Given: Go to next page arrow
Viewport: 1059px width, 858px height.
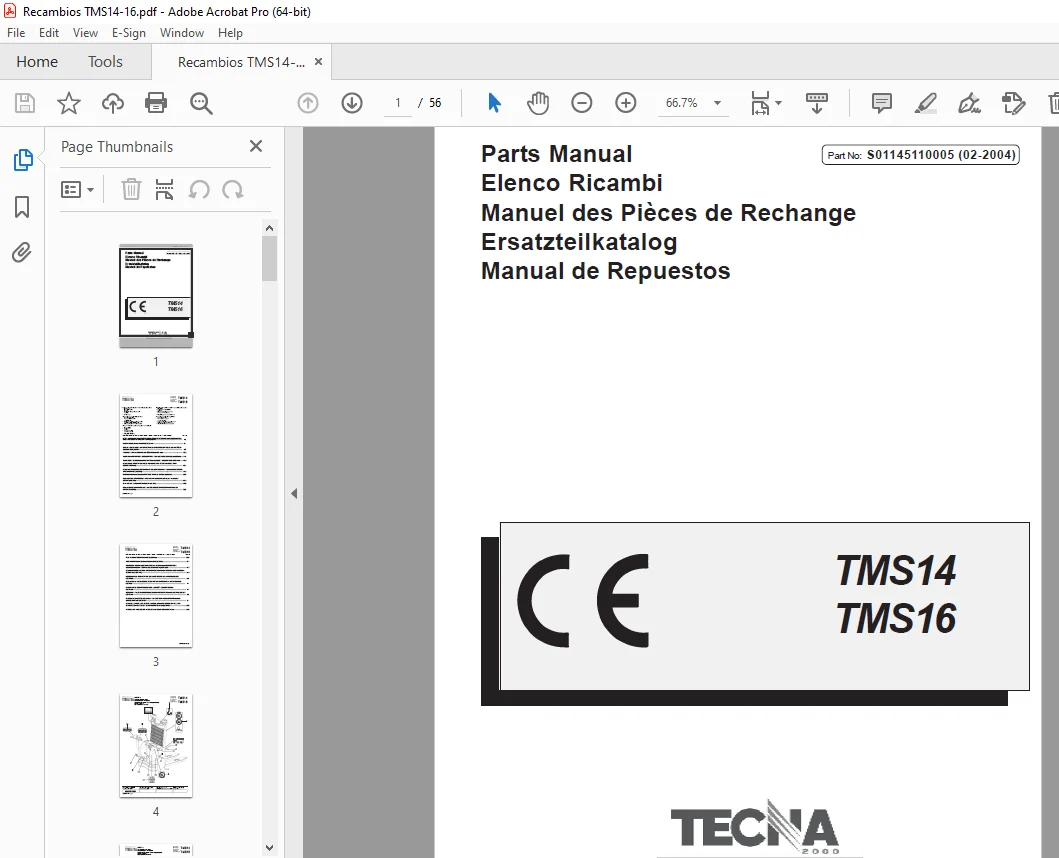Looking at the screenshot, I should (352, 103).
